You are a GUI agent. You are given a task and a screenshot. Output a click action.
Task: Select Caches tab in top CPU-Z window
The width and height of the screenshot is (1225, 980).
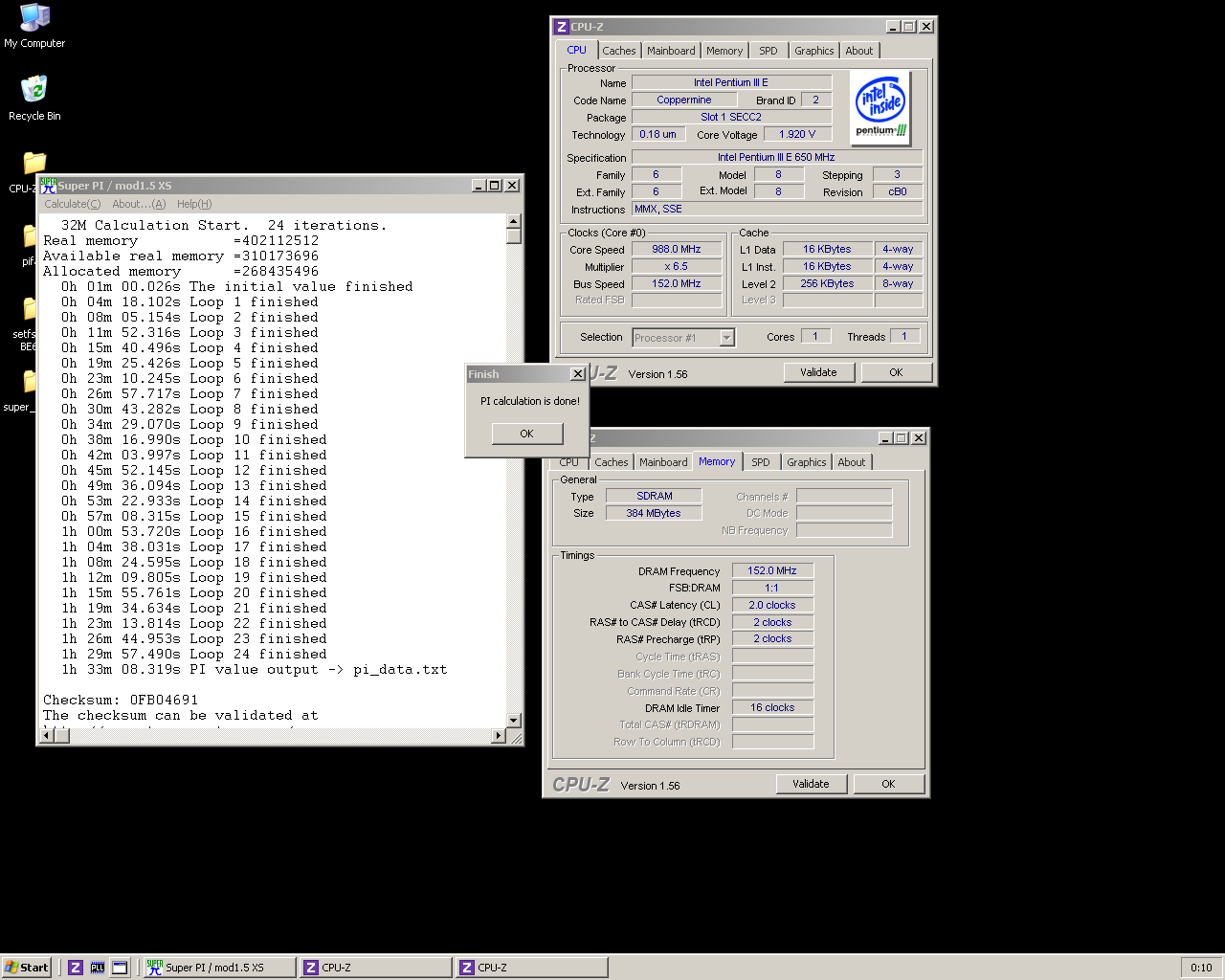[619, 51]
